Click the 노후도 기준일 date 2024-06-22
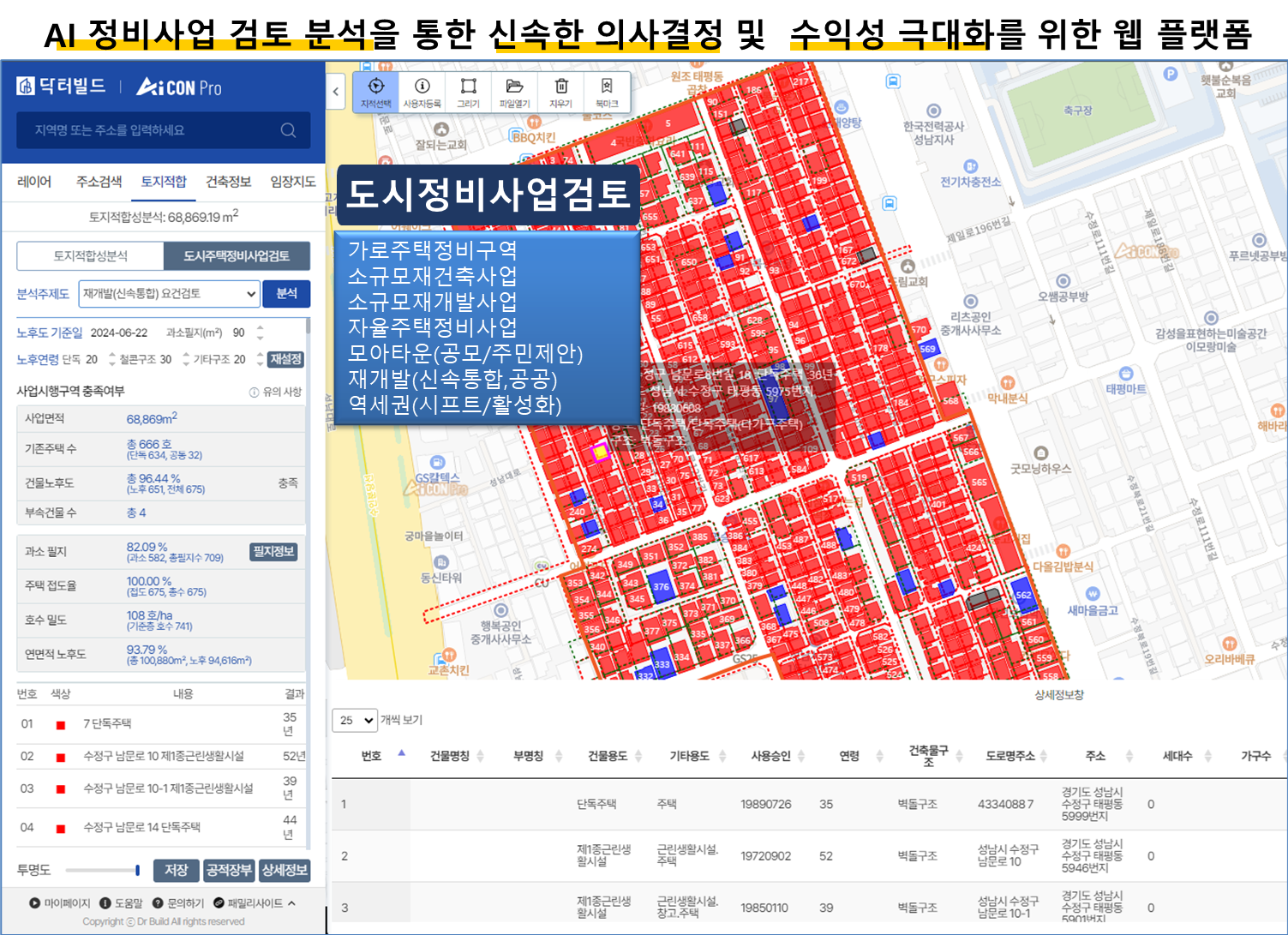This screenshot has height=935, width=1288. (119, 333)
